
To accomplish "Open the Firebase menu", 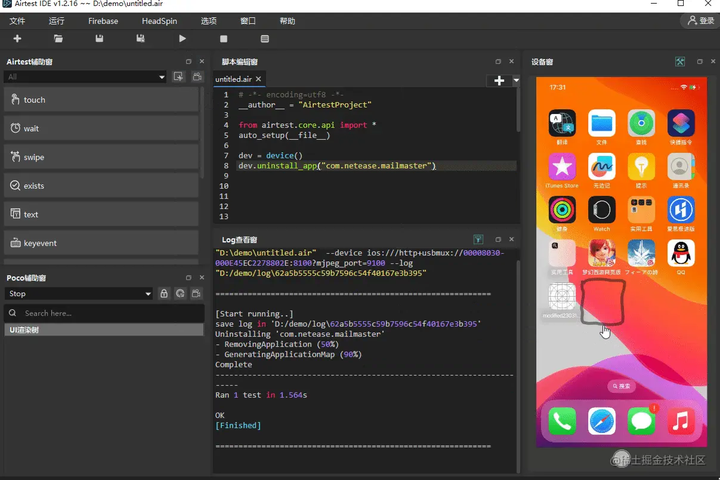I will 103,21.
